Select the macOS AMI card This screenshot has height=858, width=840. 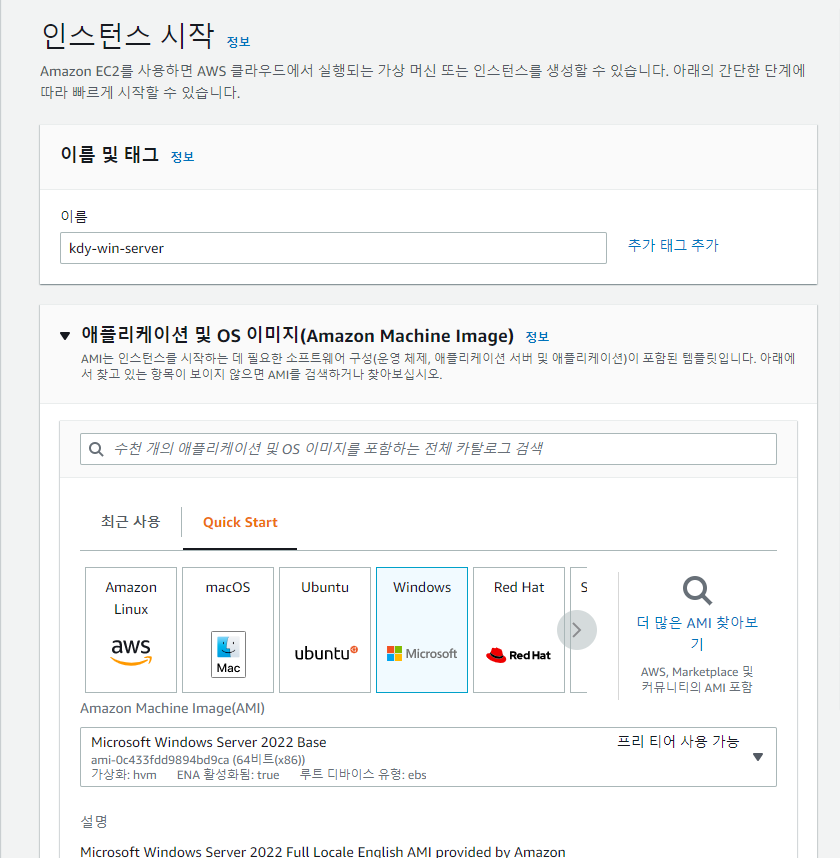[228, 630]
